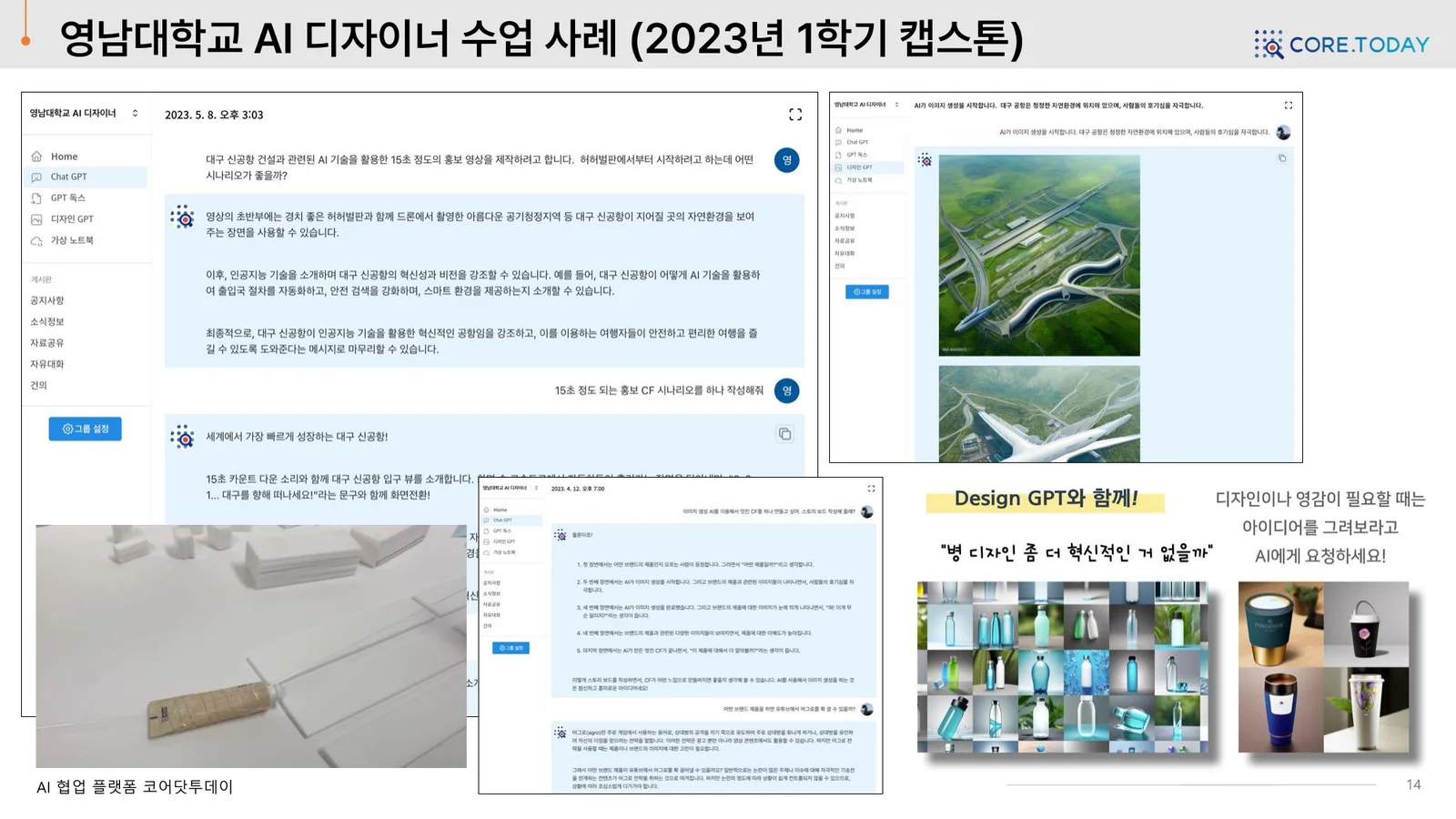
Task: Click 그룹 설정 button in the 2023. 4. 12. window
Action: pos(511,648)
